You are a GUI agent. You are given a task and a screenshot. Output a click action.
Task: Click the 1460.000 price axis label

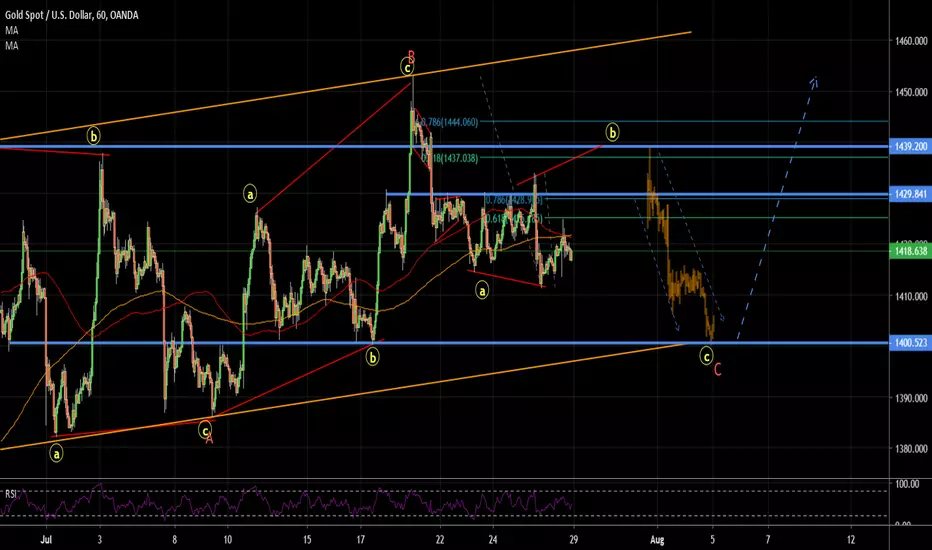911,41
